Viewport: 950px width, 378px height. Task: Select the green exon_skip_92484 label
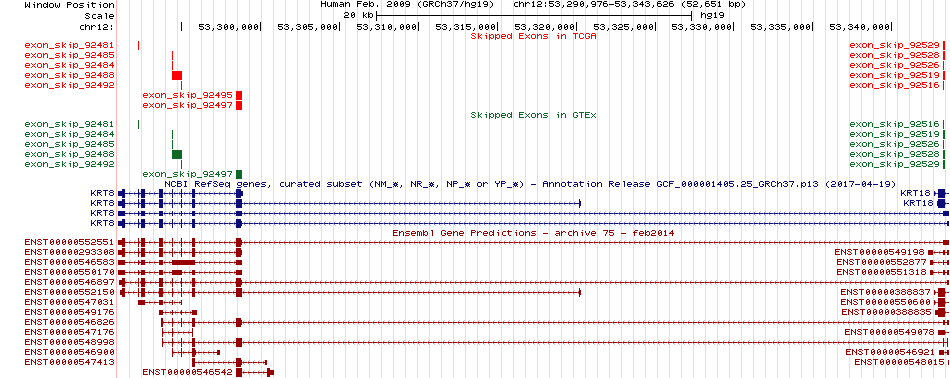point(69,134)
